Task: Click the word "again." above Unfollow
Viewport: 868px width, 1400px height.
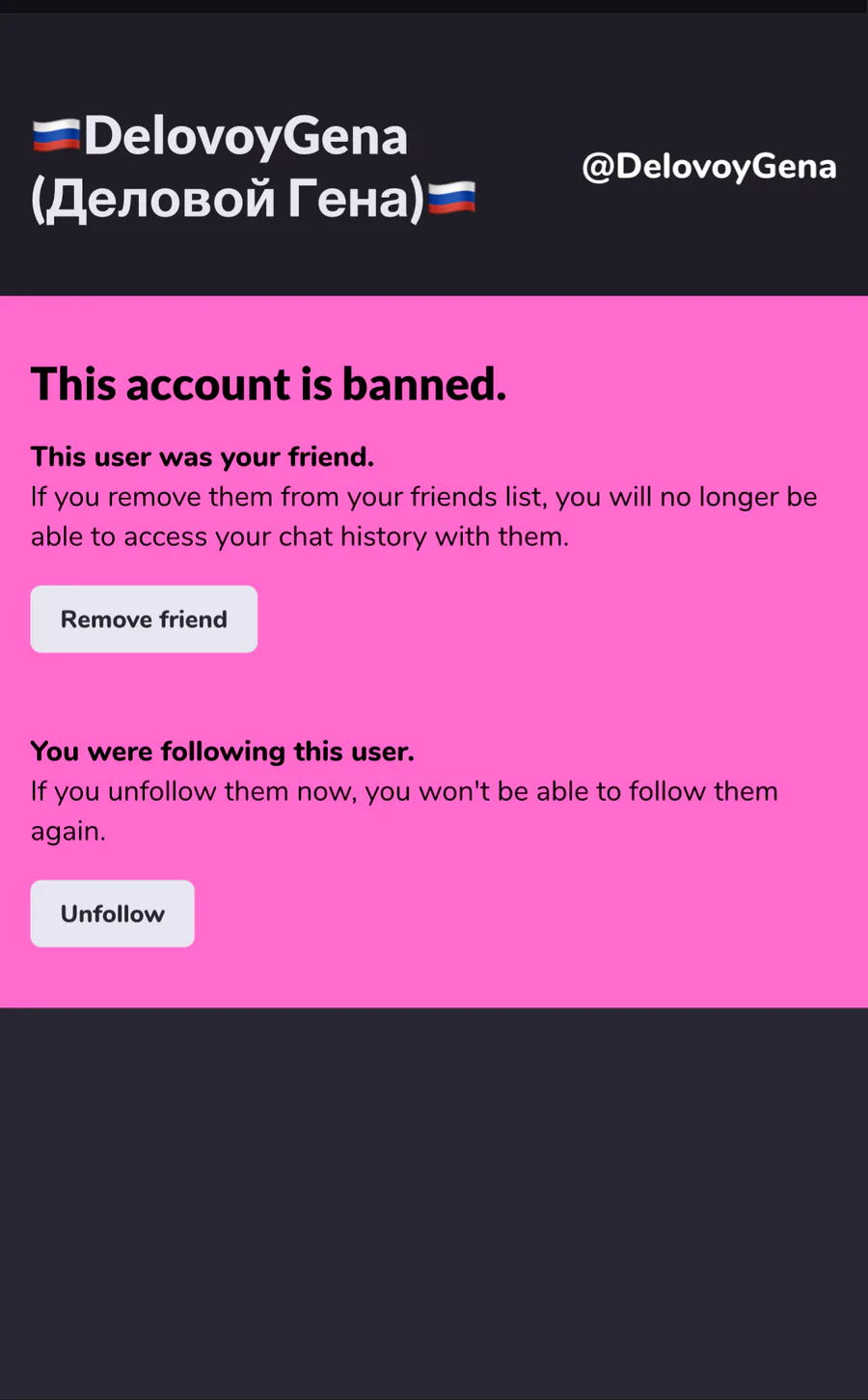Action: click(x=68, y=831)
